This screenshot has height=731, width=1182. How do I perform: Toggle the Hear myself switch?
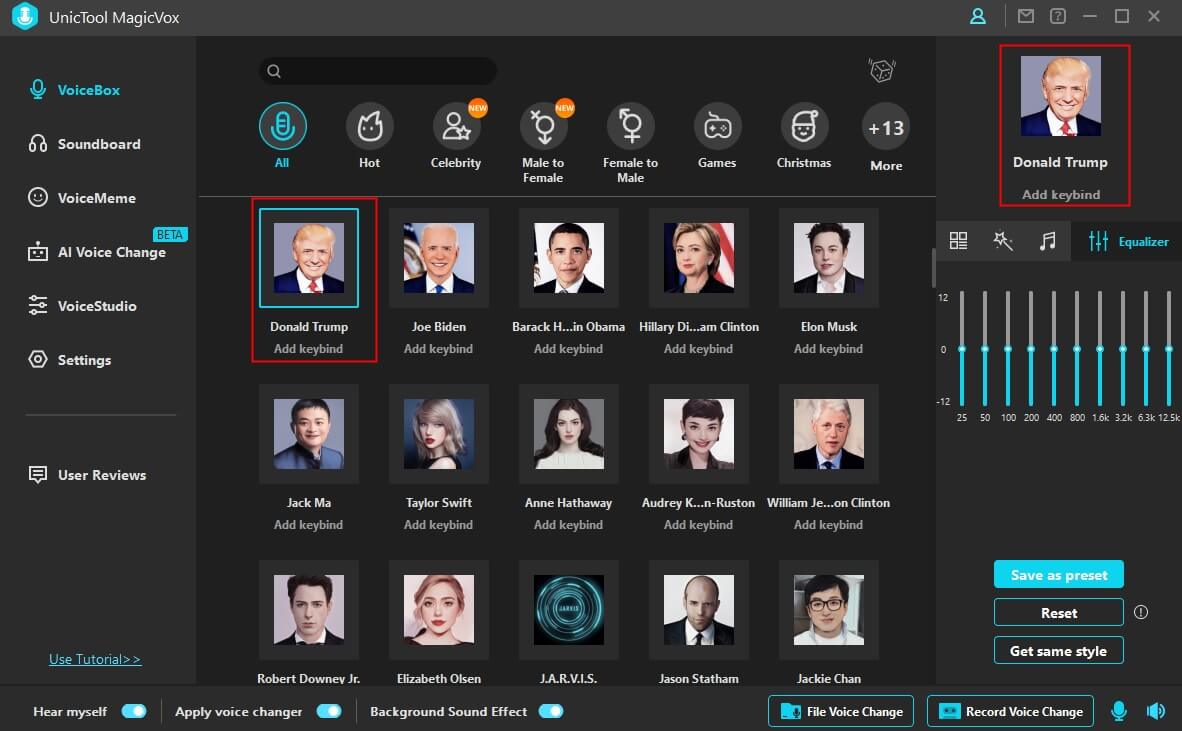[134, 711]
